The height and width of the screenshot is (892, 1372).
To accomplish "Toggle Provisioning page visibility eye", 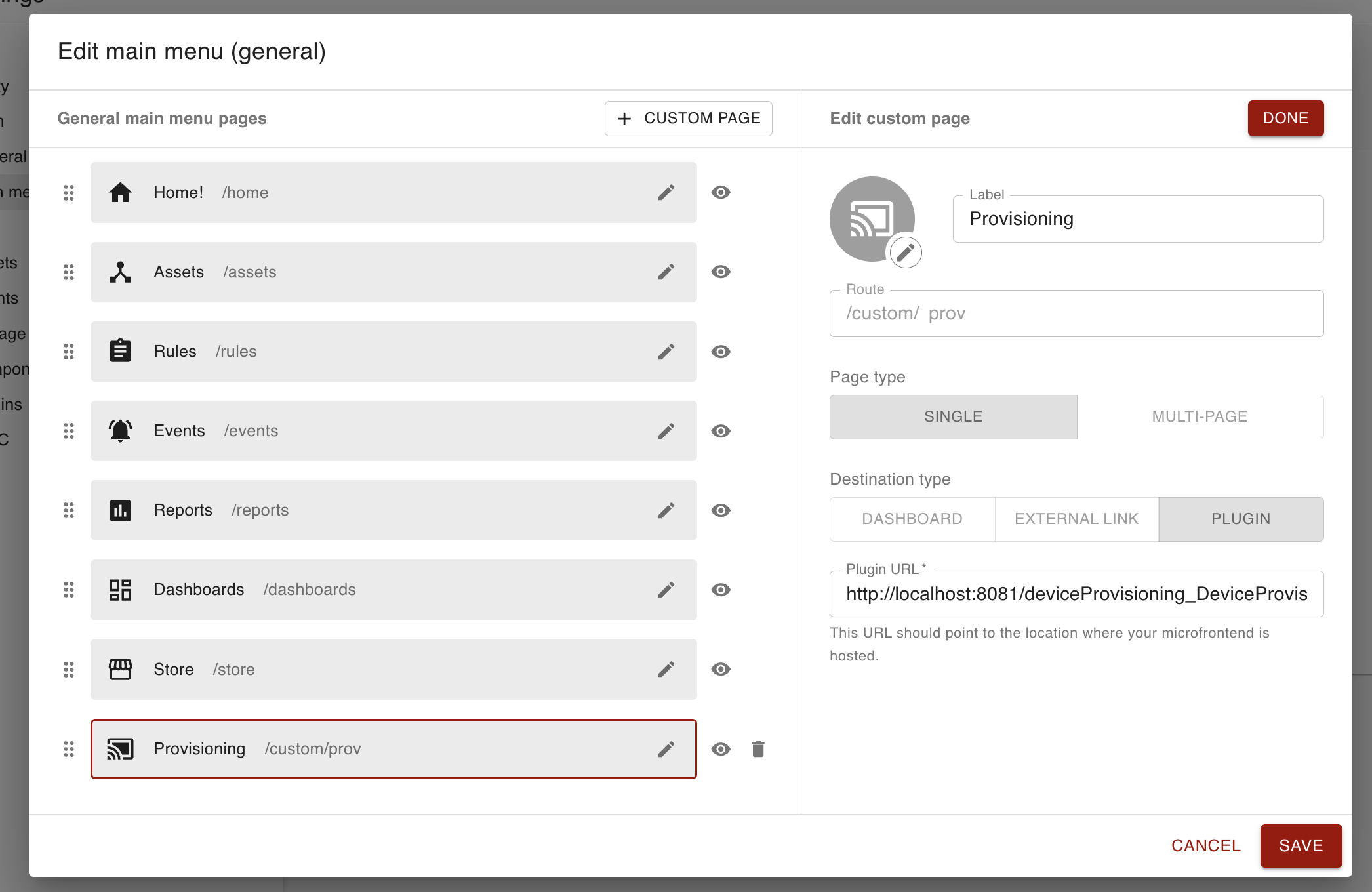I will [x=721, y=749].
